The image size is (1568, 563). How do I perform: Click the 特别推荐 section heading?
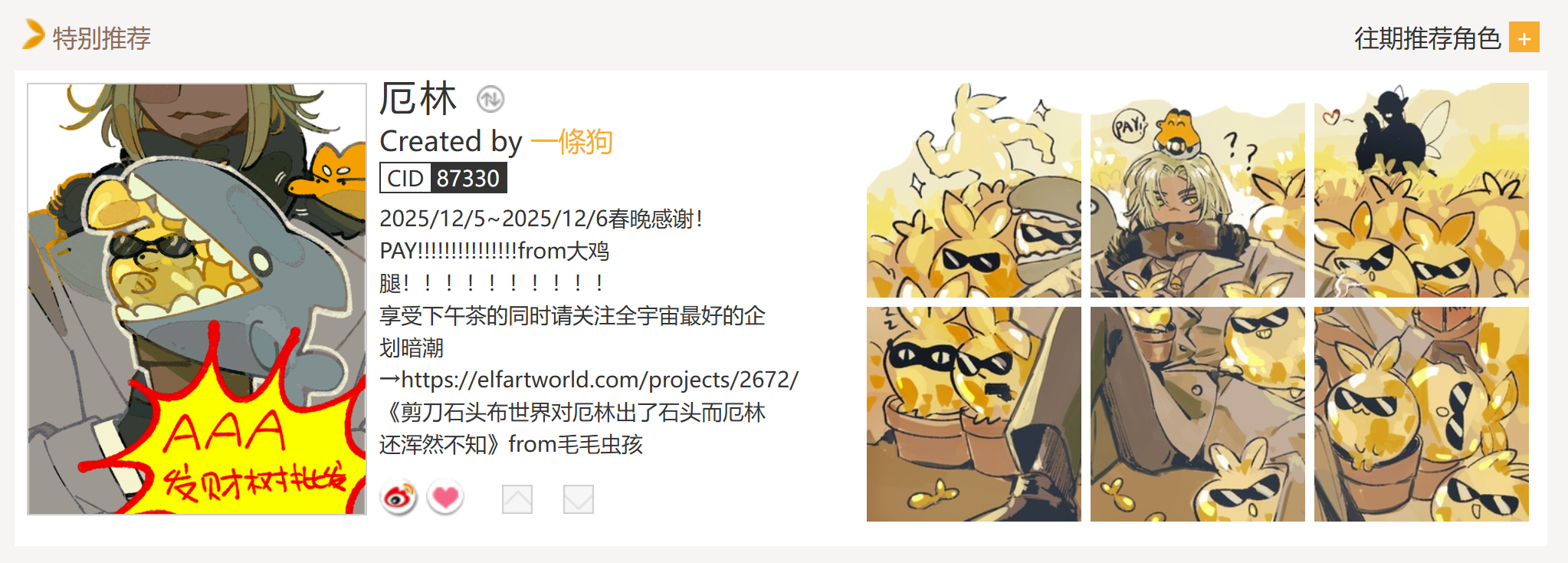click(x=102, y=38)
